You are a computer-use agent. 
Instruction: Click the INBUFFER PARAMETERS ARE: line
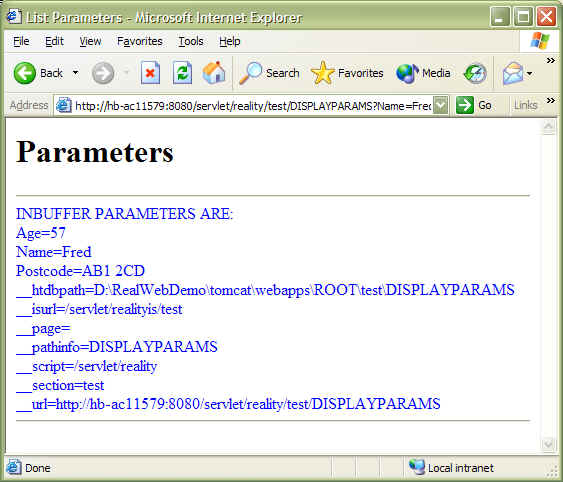click(125, 214)
